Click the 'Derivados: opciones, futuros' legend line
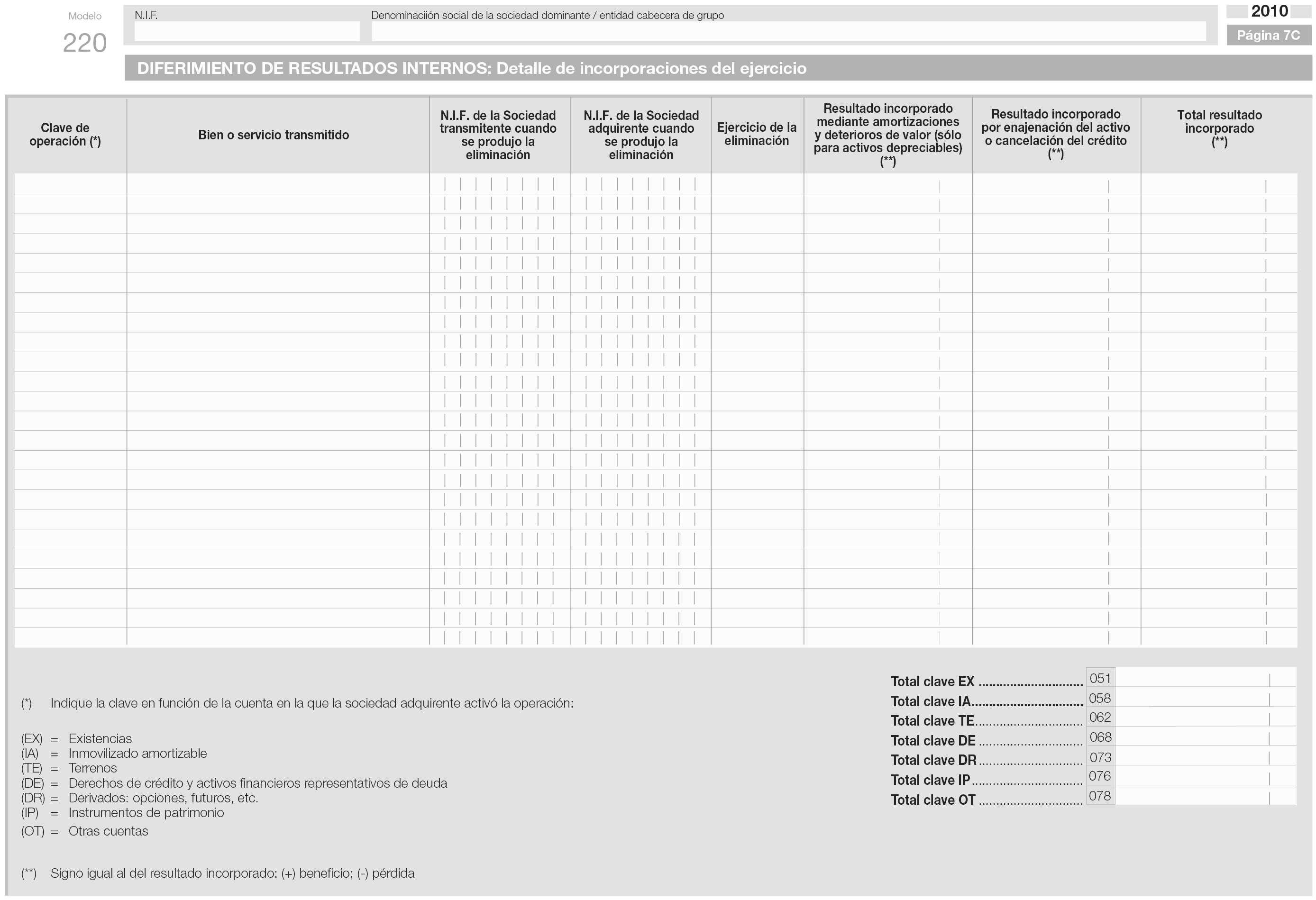The width and height of the screenshot is (1316, 900). [139, 798]
